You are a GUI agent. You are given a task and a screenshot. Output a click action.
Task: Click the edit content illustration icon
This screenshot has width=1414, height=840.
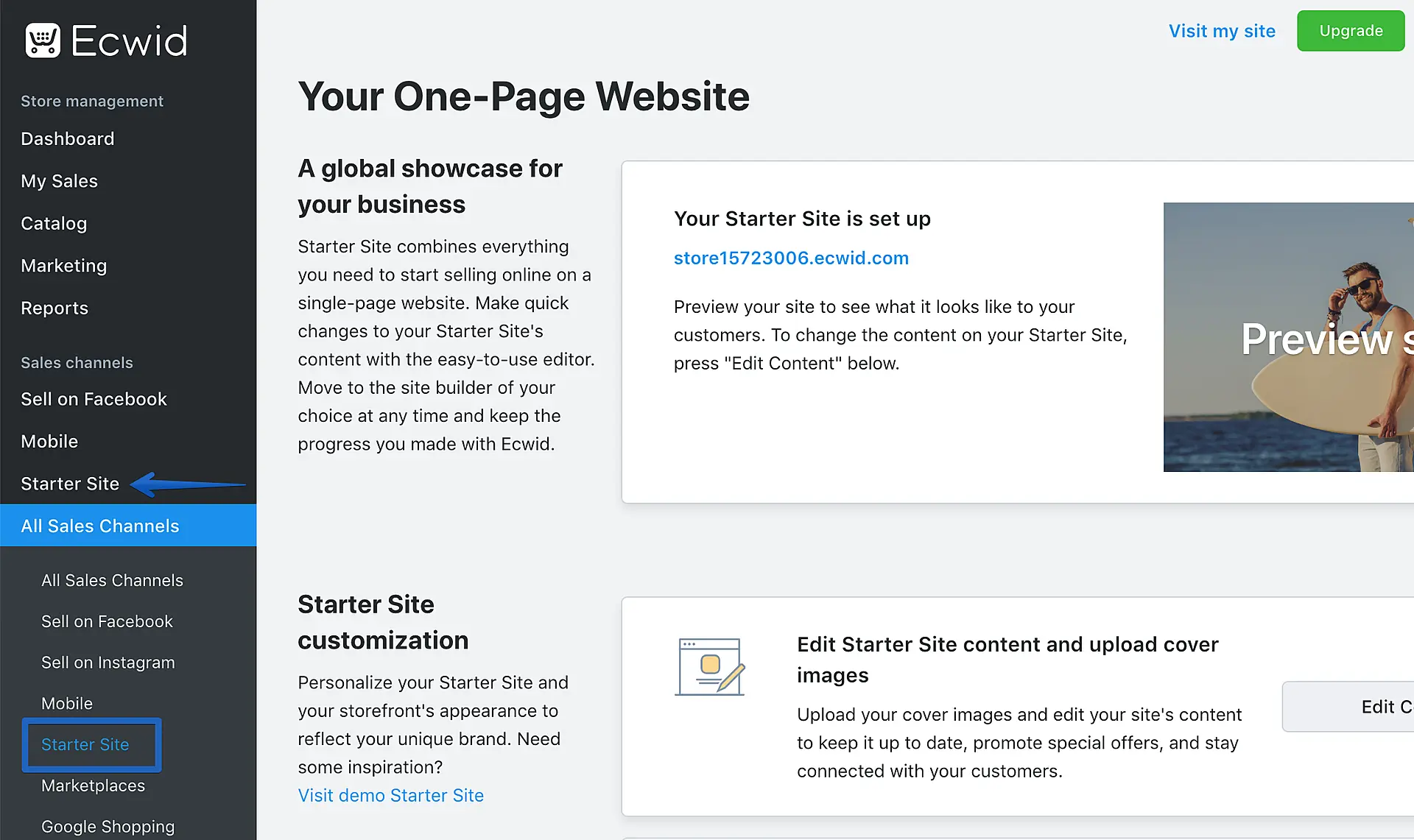[x=710, y=667]
